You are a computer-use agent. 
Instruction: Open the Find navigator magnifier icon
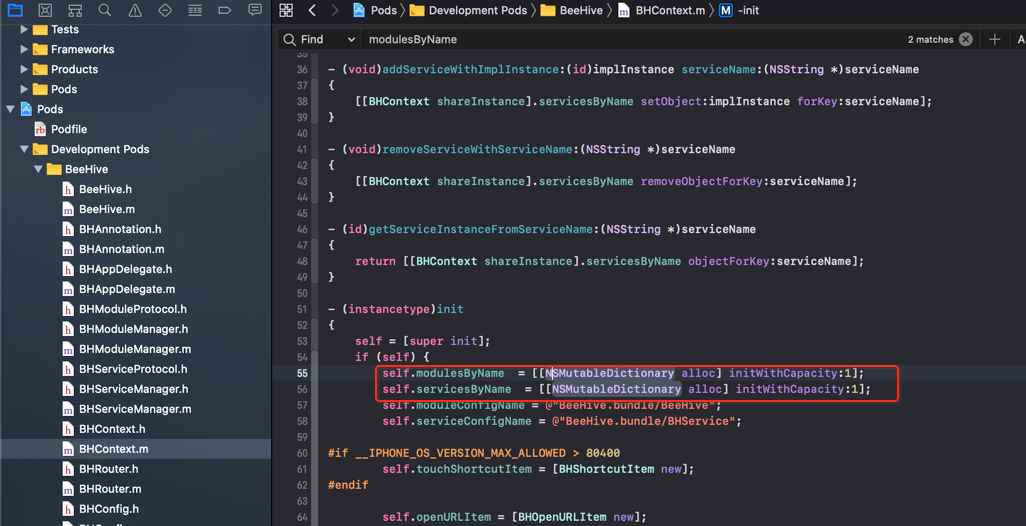(105, 10)
